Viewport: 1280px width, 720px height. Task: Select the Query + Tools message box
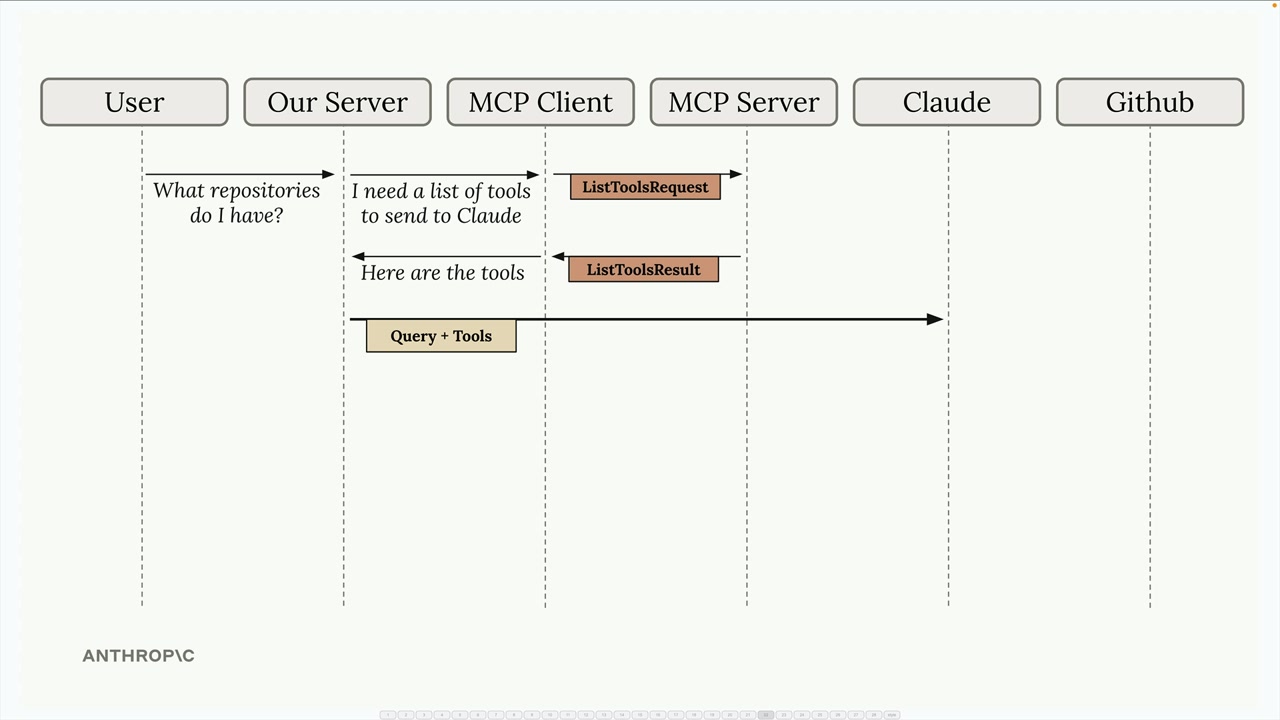point(441,336)
